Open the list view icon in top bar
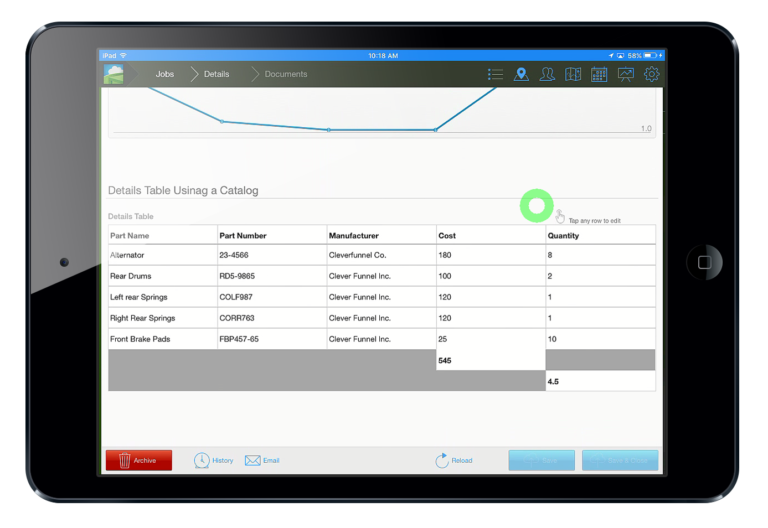This screenshot has width=768, height=528. click(495, 74)
